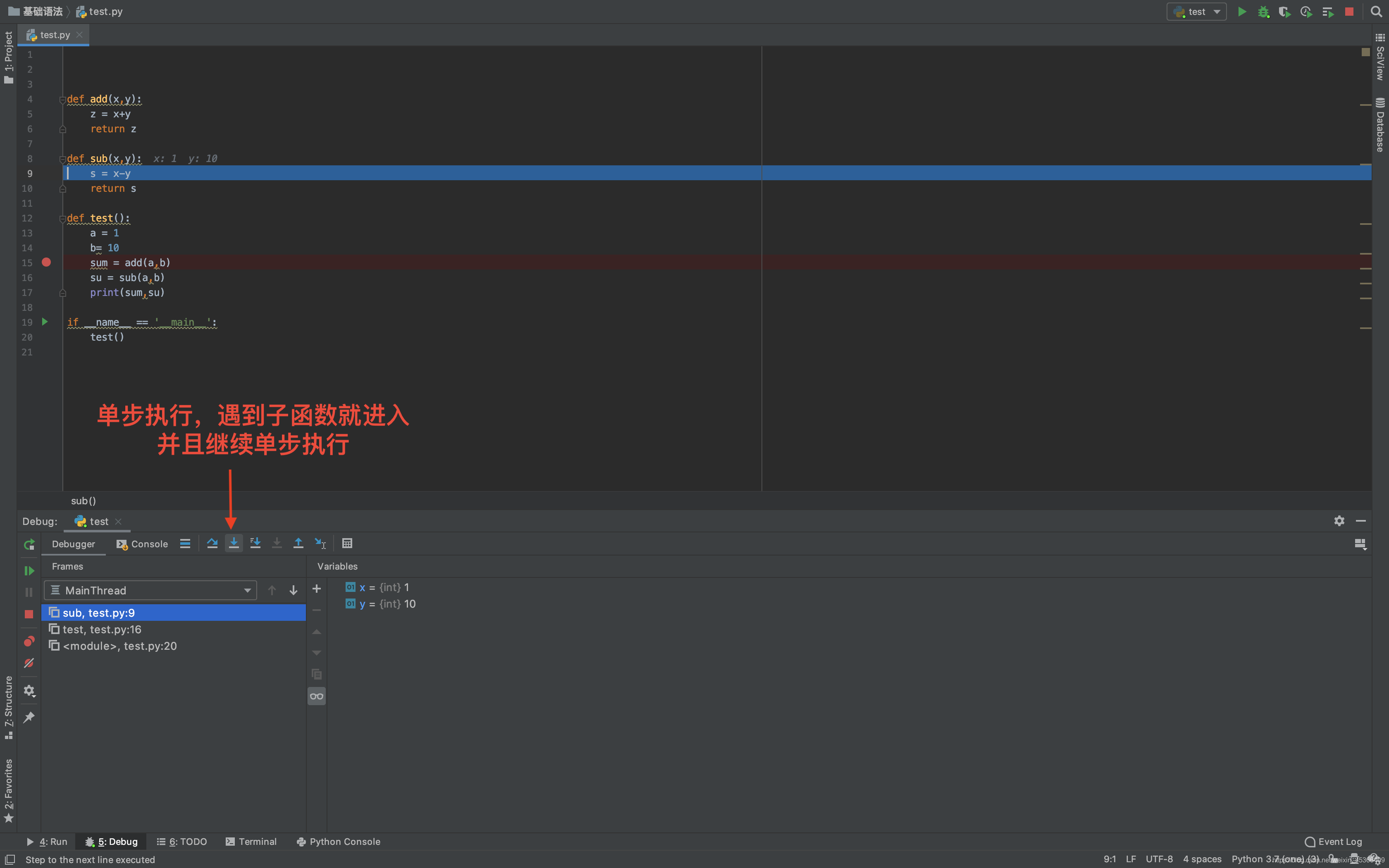Click the Run to Cursor button
The image size is (1389, 868).
pyautogui.click(x=320, y=543)
